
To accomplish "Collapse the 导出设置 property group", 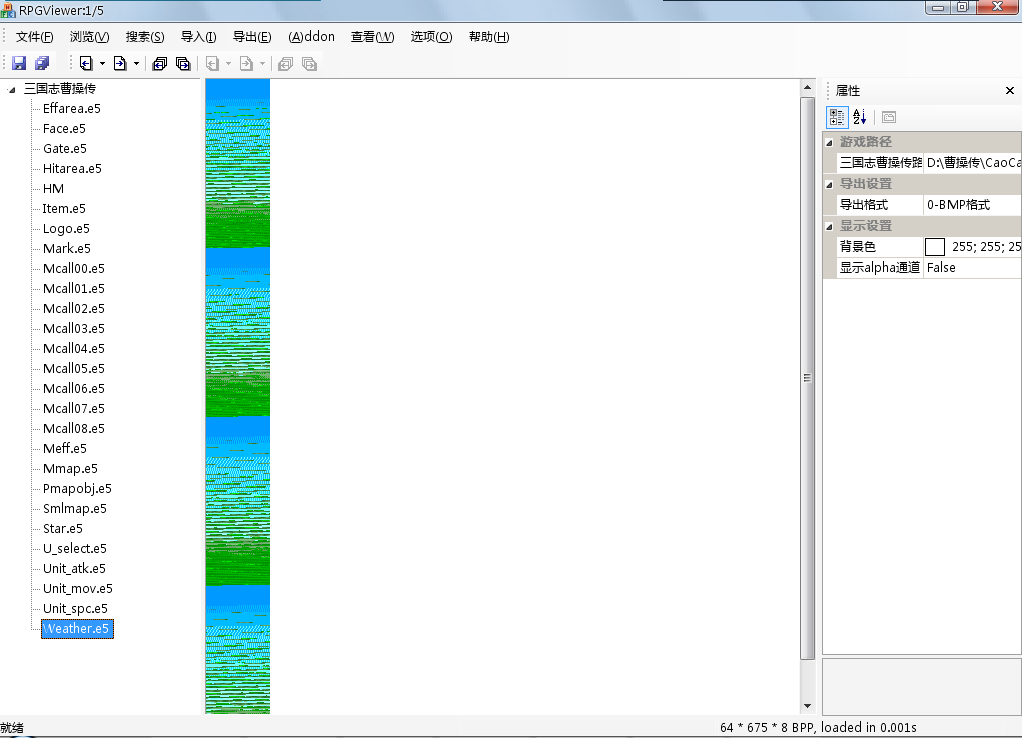I will coord(829,184).
